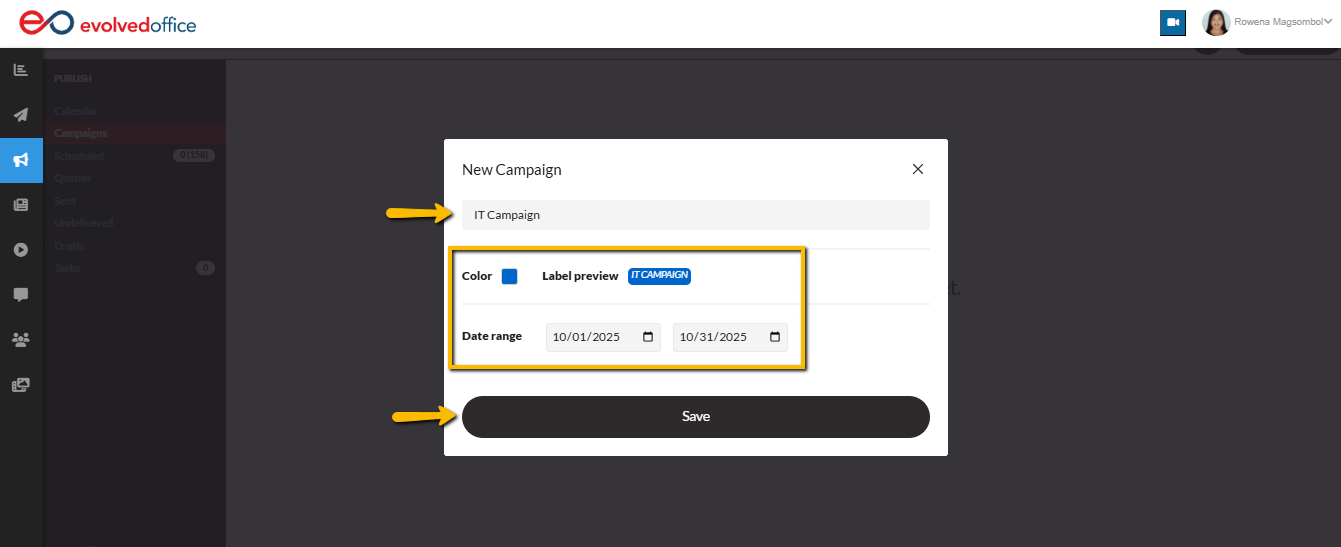This screenshot has height=547, width=1341.
Task: Select the megaphone publish icon
Action: 21,160
